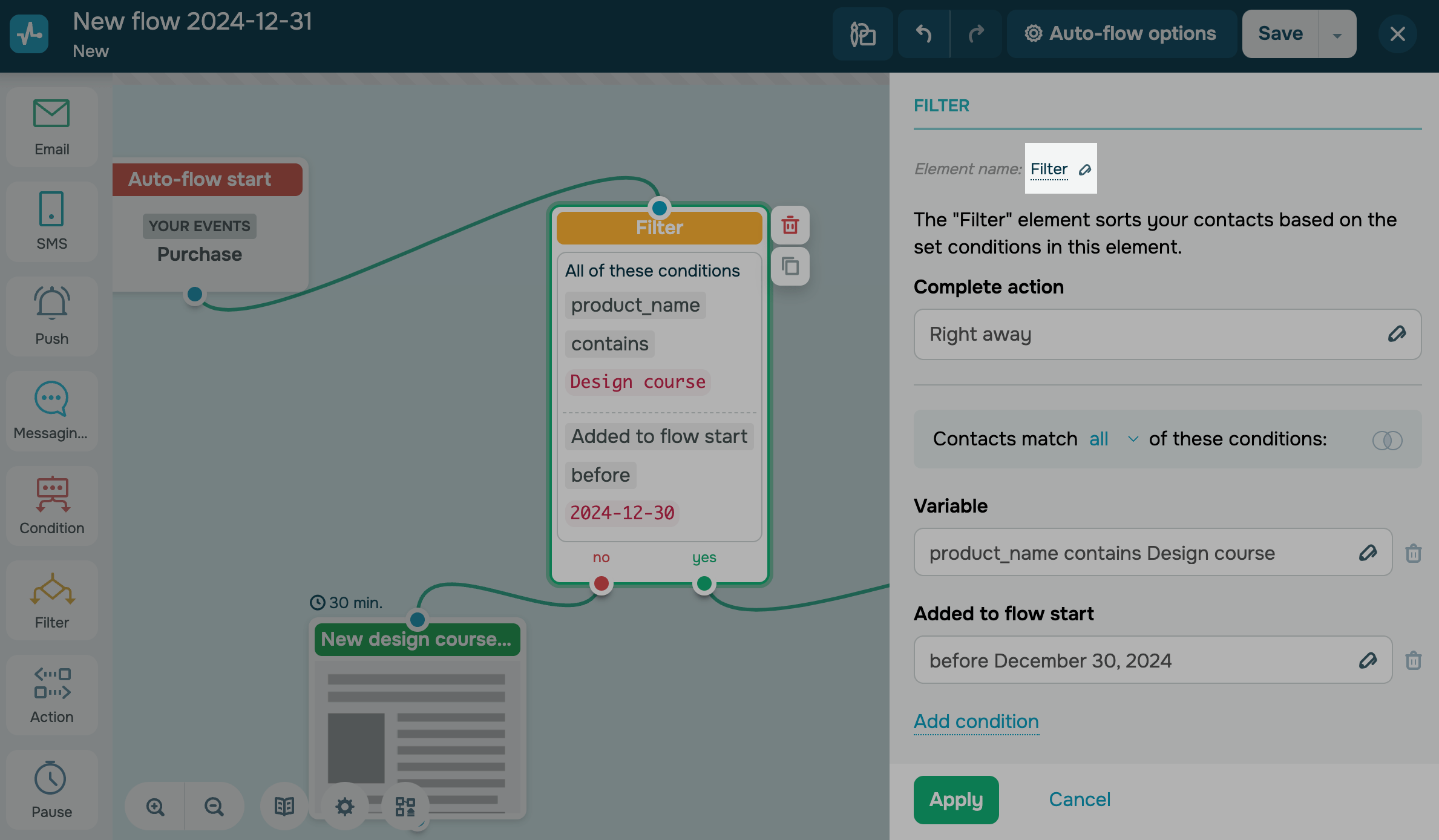Delete the product_name variable condition
Viewport: 1439px width, 840px height.
click(1413, 553)
